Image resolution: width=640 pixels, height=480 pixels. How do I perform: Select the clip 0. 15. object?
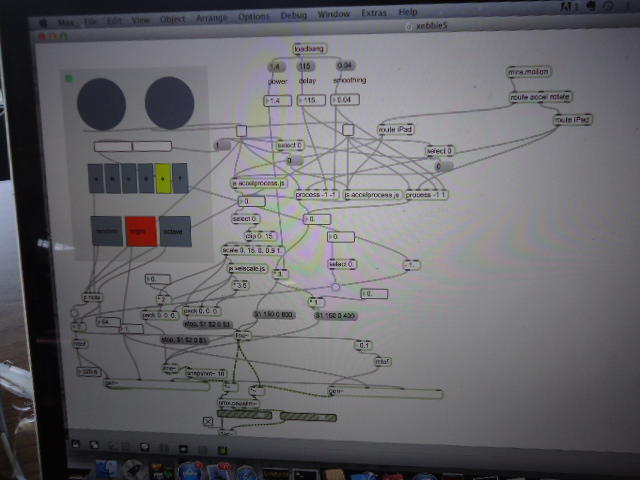pos(260,236)
